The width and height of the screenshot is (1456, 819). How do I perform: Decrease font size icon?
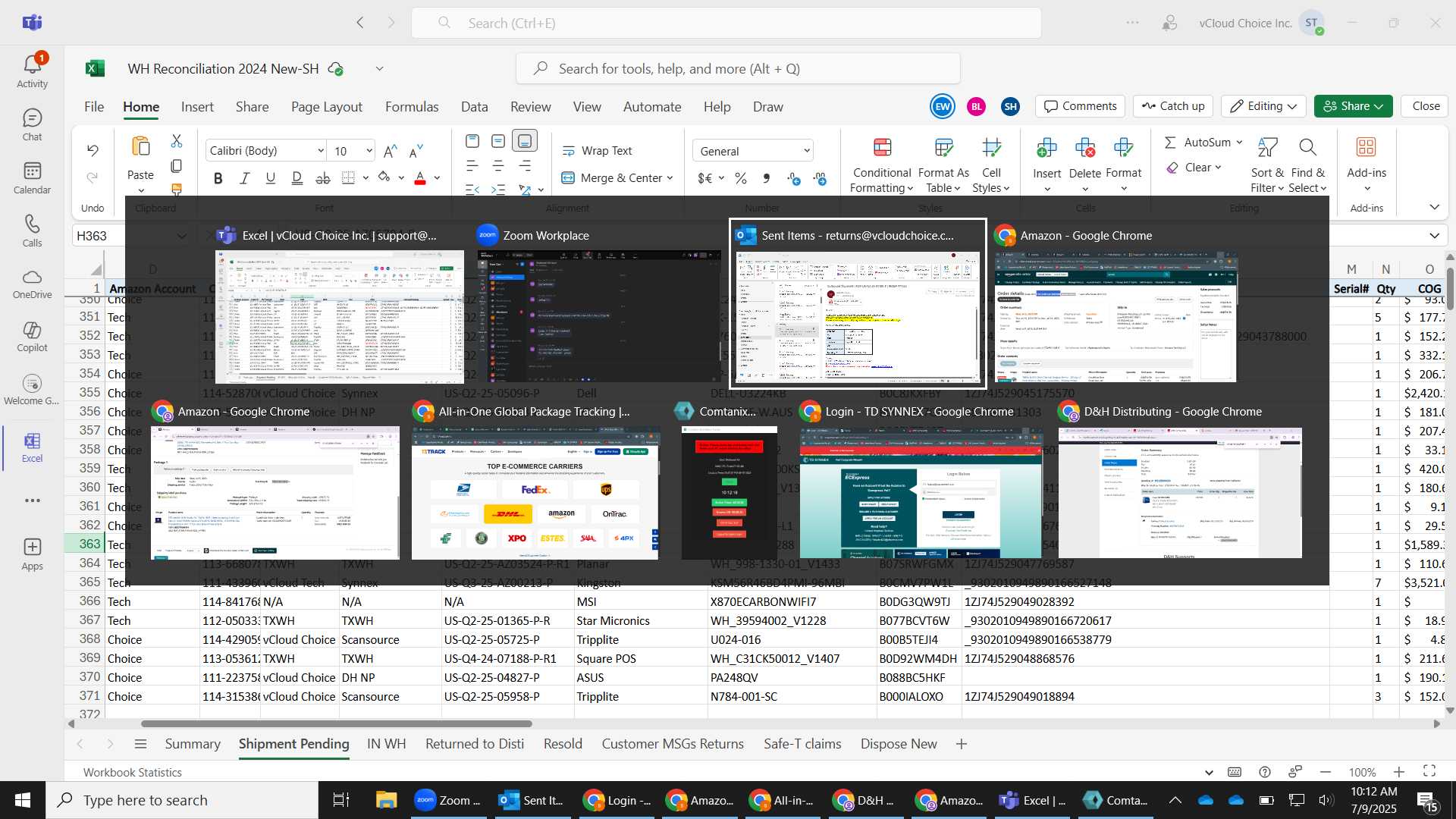(x=416, y=151)
